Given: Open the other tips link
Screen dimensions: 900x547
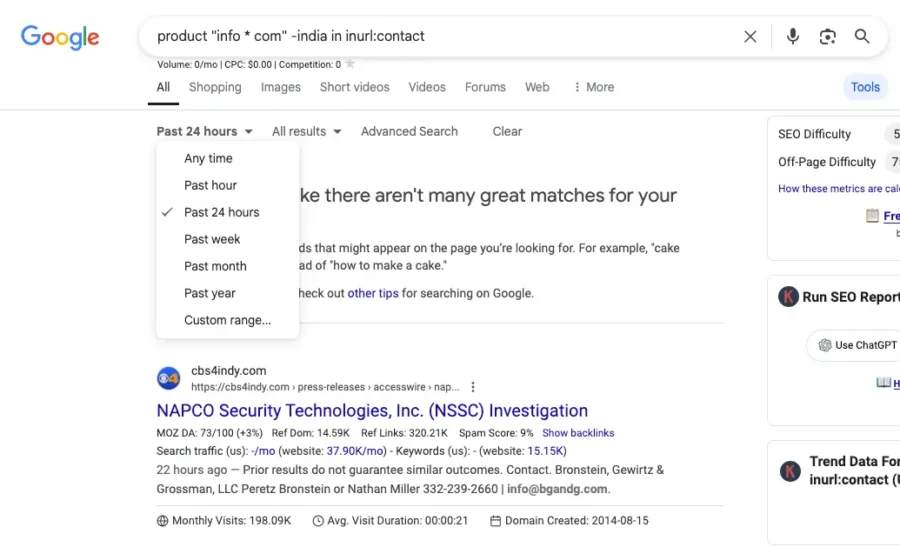Looking at the screenshot, I should click(373, 293).
